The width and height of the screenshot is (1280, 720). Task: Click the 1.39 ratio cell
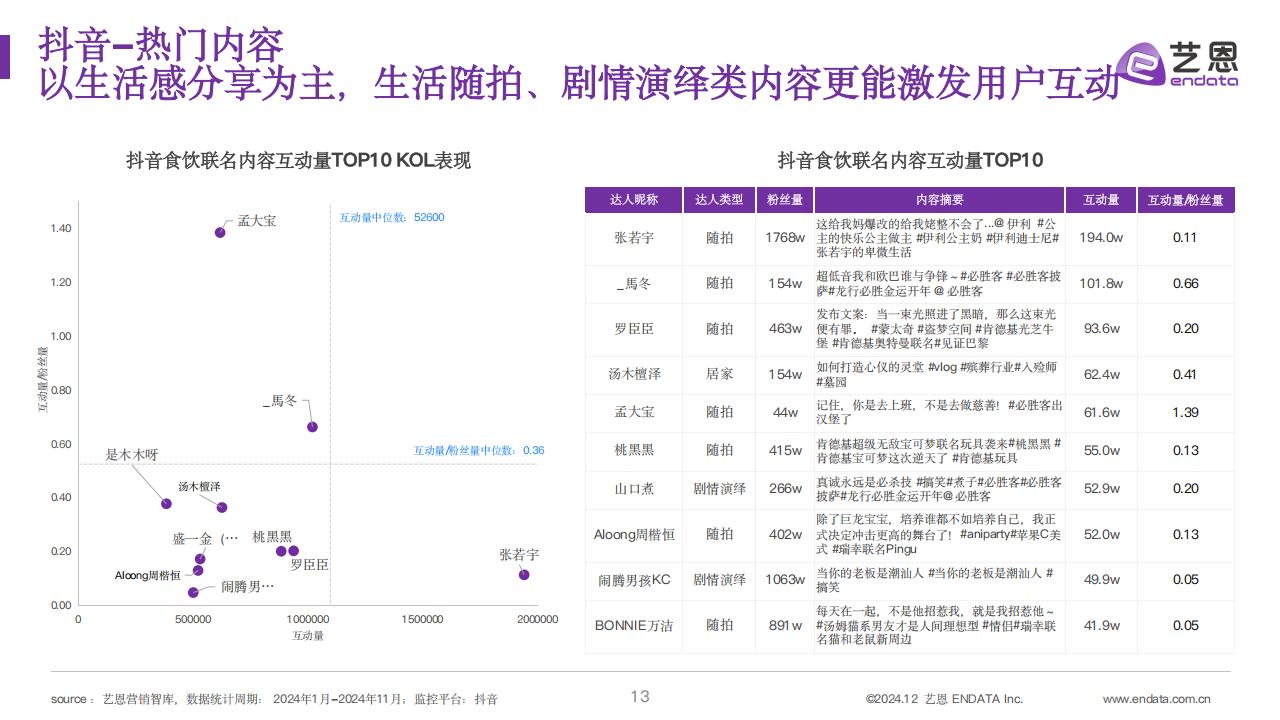[x=1185, y=412]
